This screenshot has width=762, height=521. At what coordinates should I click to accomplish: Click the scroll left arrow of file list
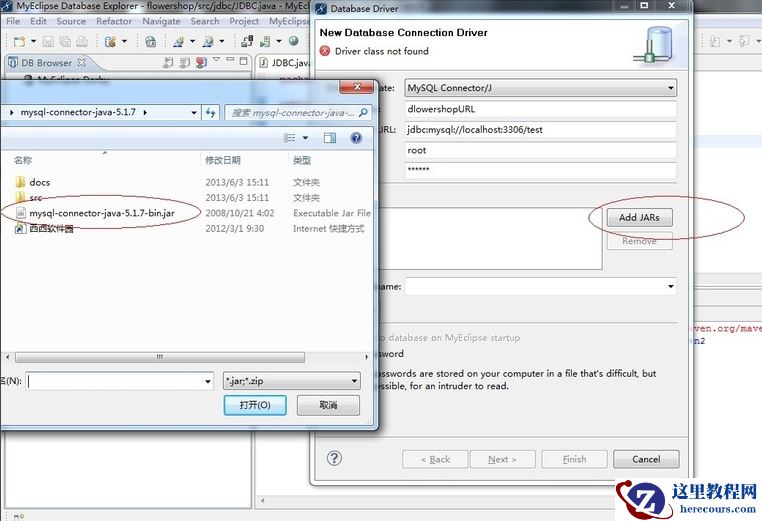point(7,357)
